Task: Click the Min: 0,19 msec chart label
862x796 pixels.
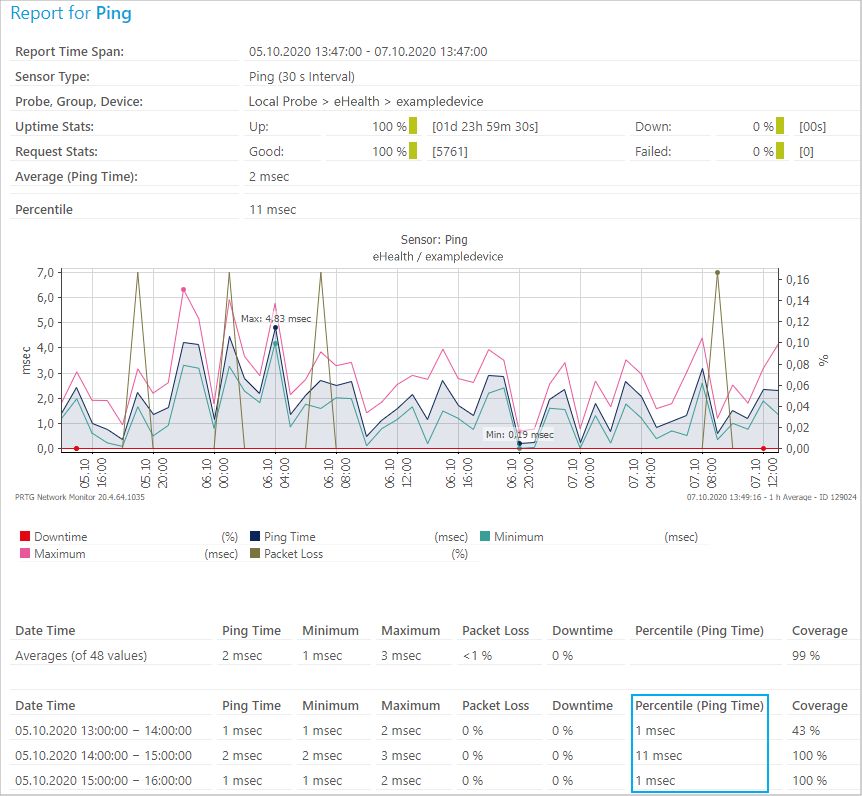Action: tap(519, 435)
